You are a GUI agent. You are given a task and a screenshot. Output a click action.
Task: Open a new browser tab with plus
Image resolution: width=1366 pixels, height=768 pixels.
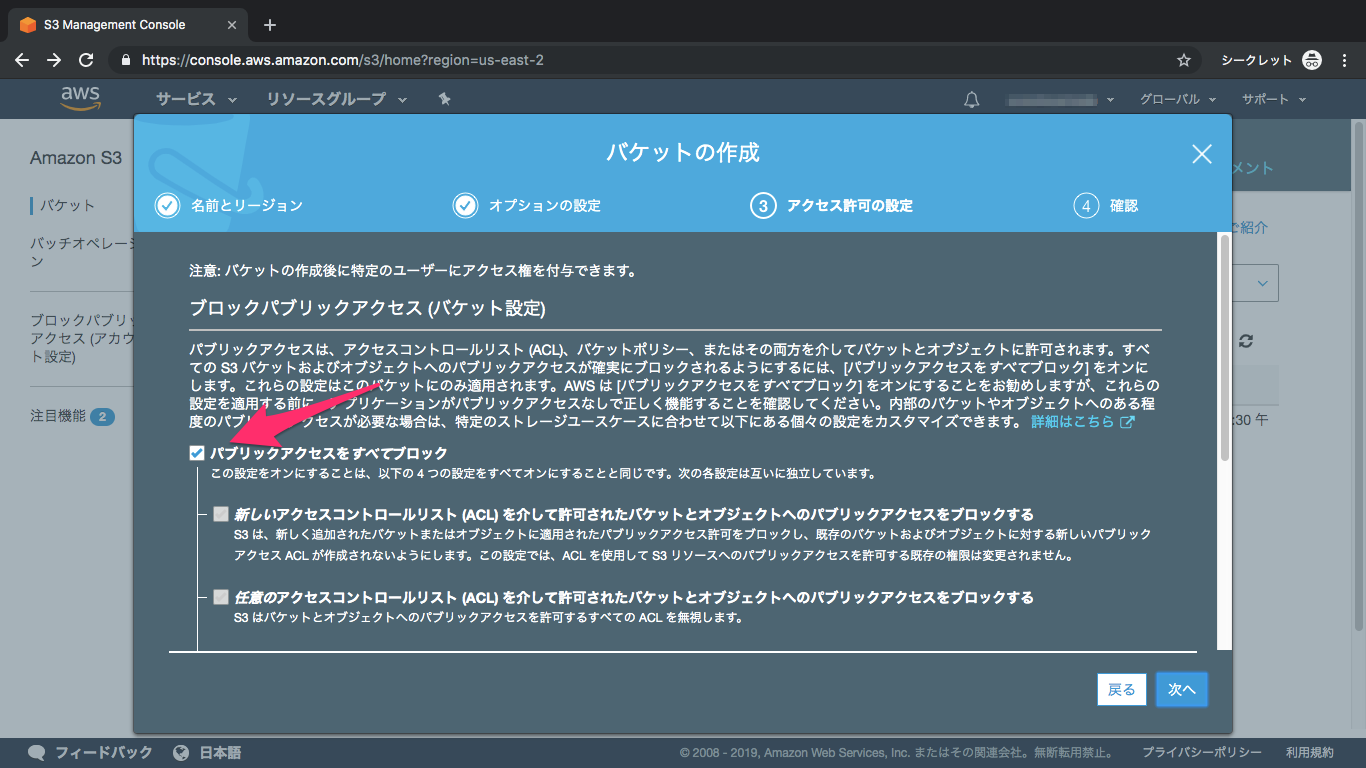[x=270, y=25]
